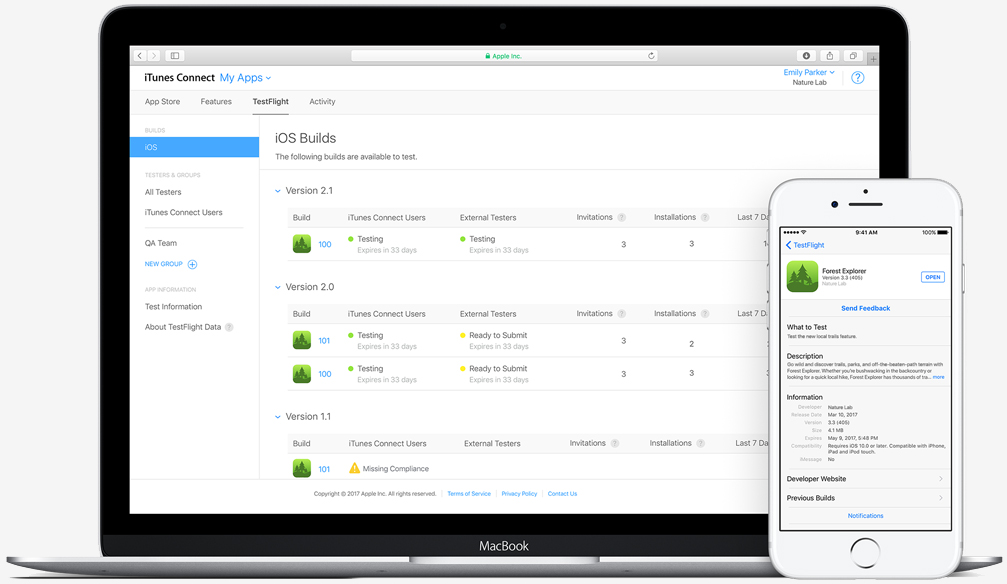Open the My Apps dropdown
The height and width of the screenshot is (584, 1007).
point(245,78)
